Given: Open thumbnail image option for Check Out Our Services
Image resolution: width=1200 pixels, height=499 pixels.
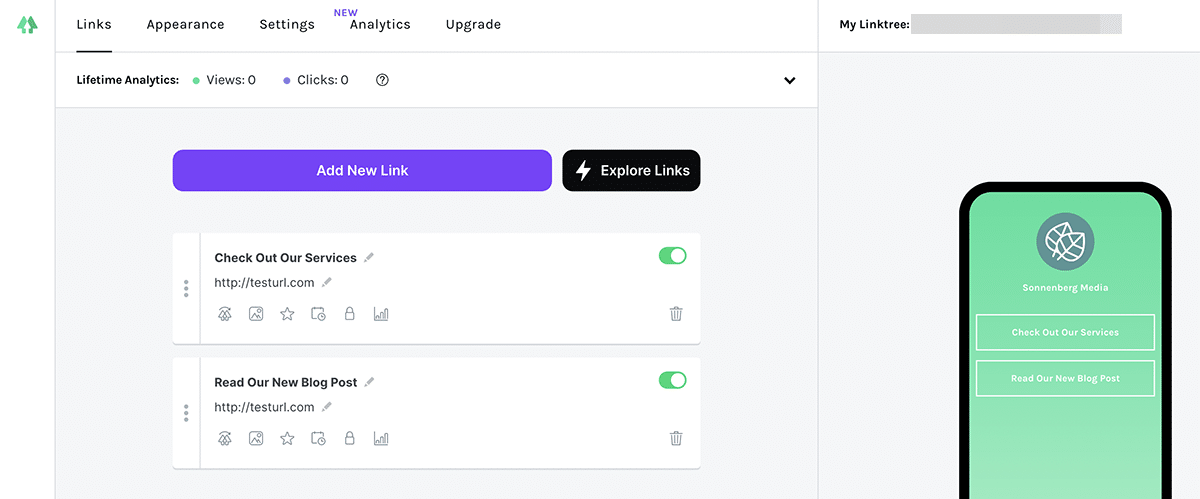Looking at the screenshot, I should [x=256, y=314].
